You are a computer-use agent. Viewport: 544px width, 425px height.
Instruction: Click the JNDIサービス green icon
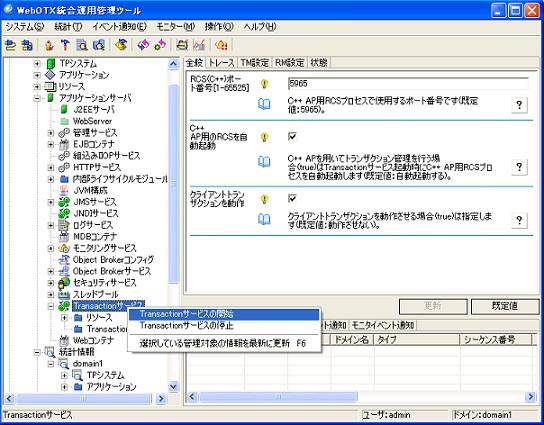[64, 213]
